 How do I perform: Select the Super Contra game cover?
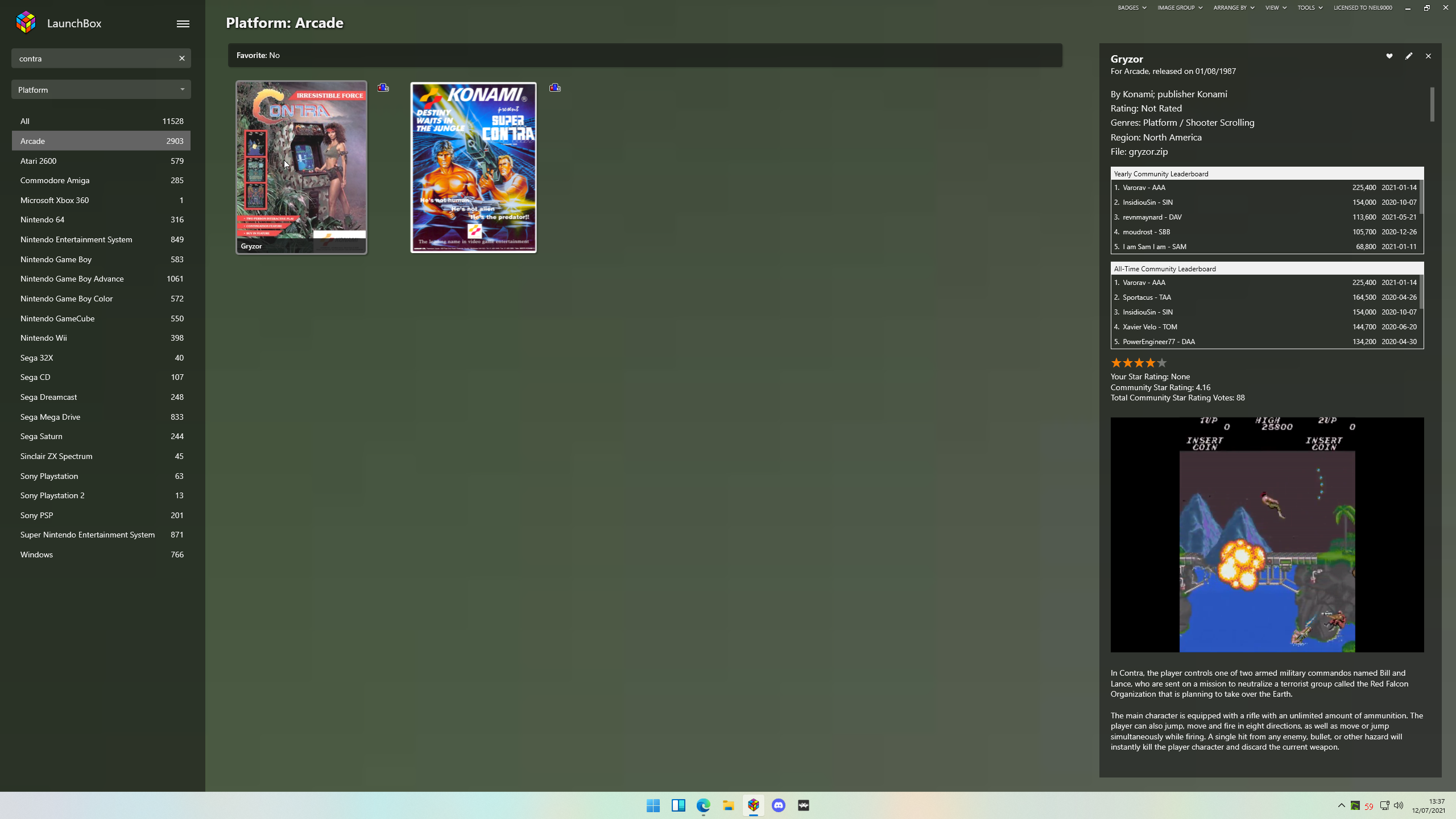pos(473,167)
